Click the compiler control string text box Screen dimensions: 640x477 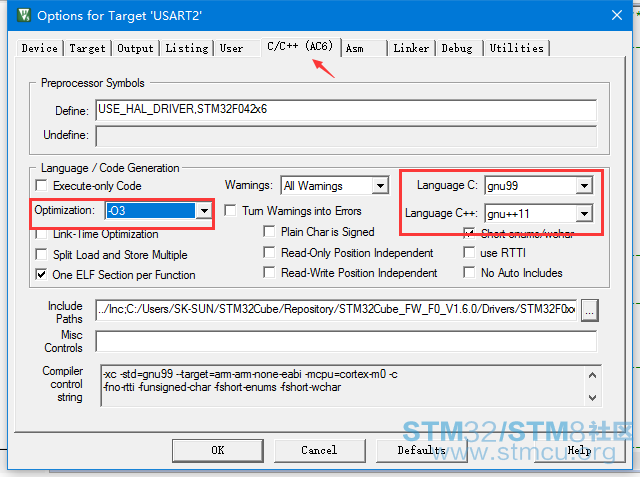pyautogui.click(x=351, y=386)
